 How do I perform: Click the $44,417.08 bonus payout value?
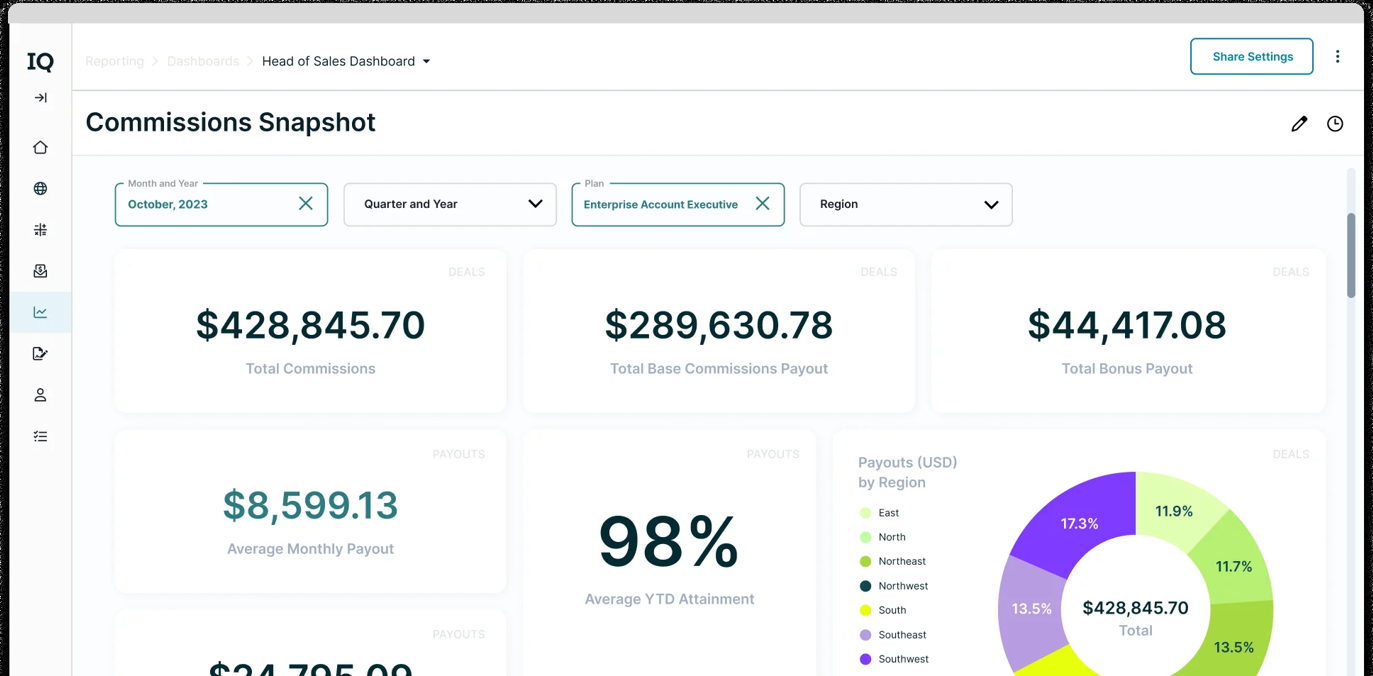(x=1127, y=325)
